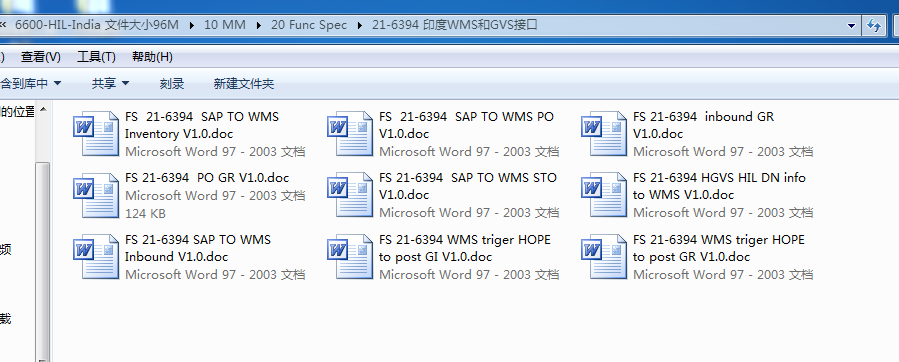Image resolution: width=899 pixels, height=362 pixels.
Task: Select Word icon of SAP TO WMS Inventory V1.0.doc
Action: 96,134
